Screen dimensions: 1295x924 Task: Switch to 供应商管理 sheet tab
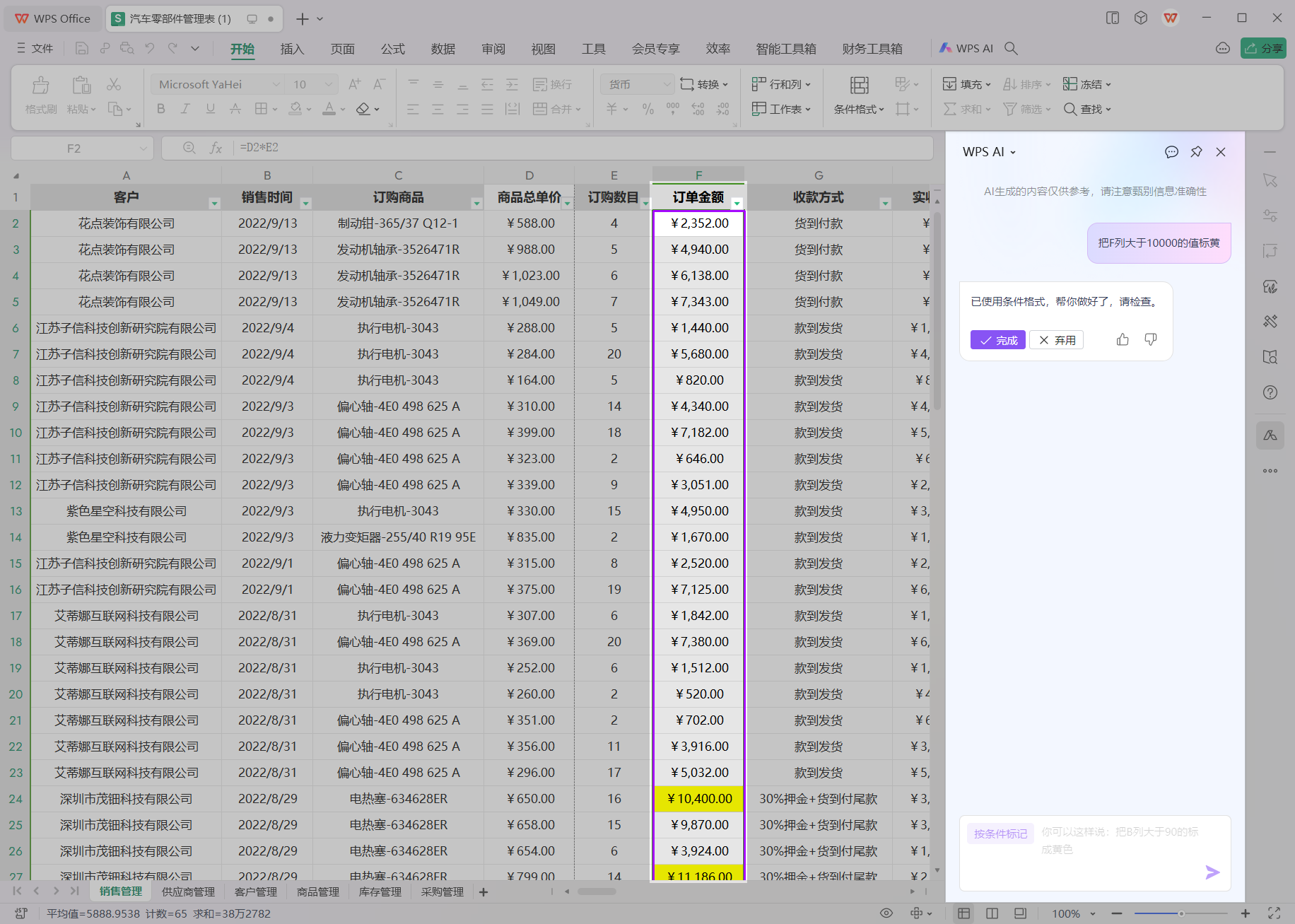[x=188, y=892]
